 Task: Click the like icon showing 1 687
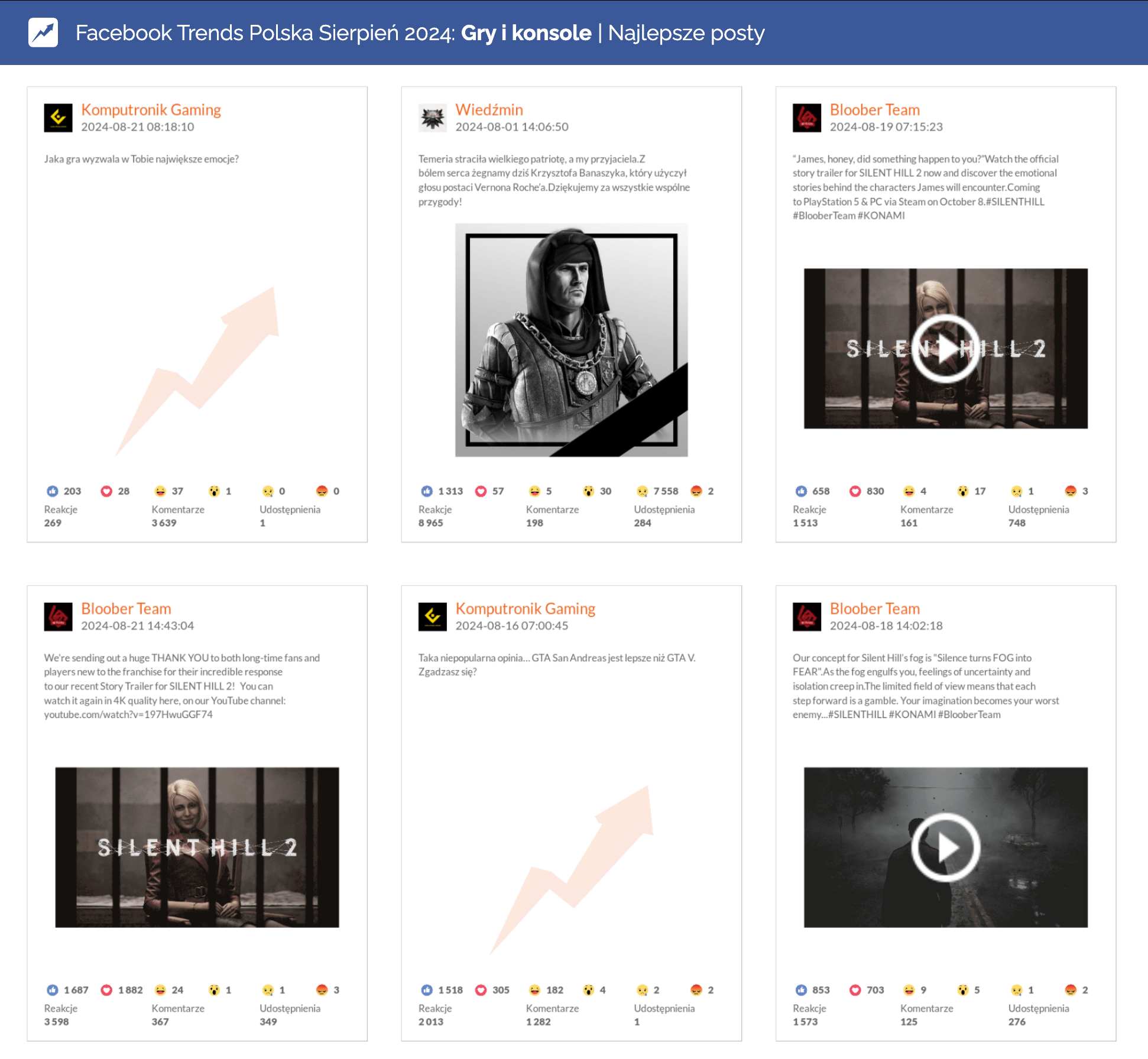[53, 990]
